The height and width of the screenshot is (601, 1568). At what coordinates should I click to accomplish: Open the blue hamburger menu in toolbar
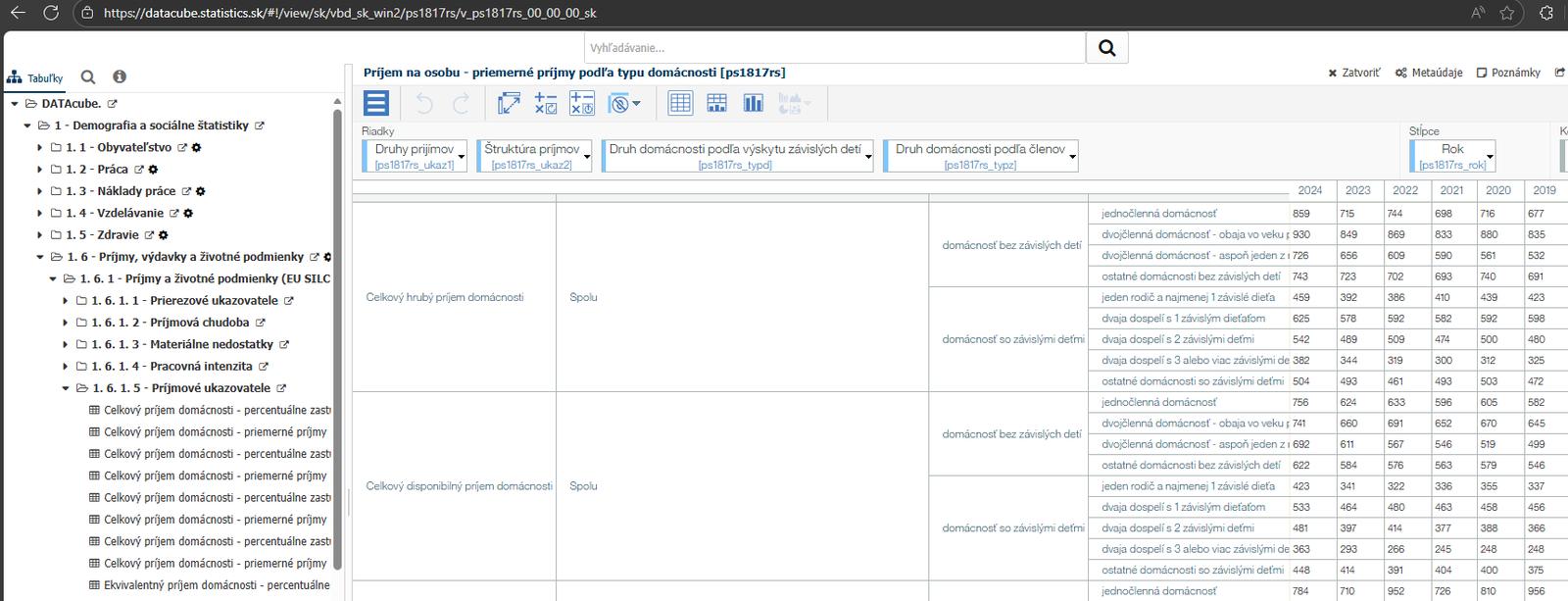[x=376, y=103]
